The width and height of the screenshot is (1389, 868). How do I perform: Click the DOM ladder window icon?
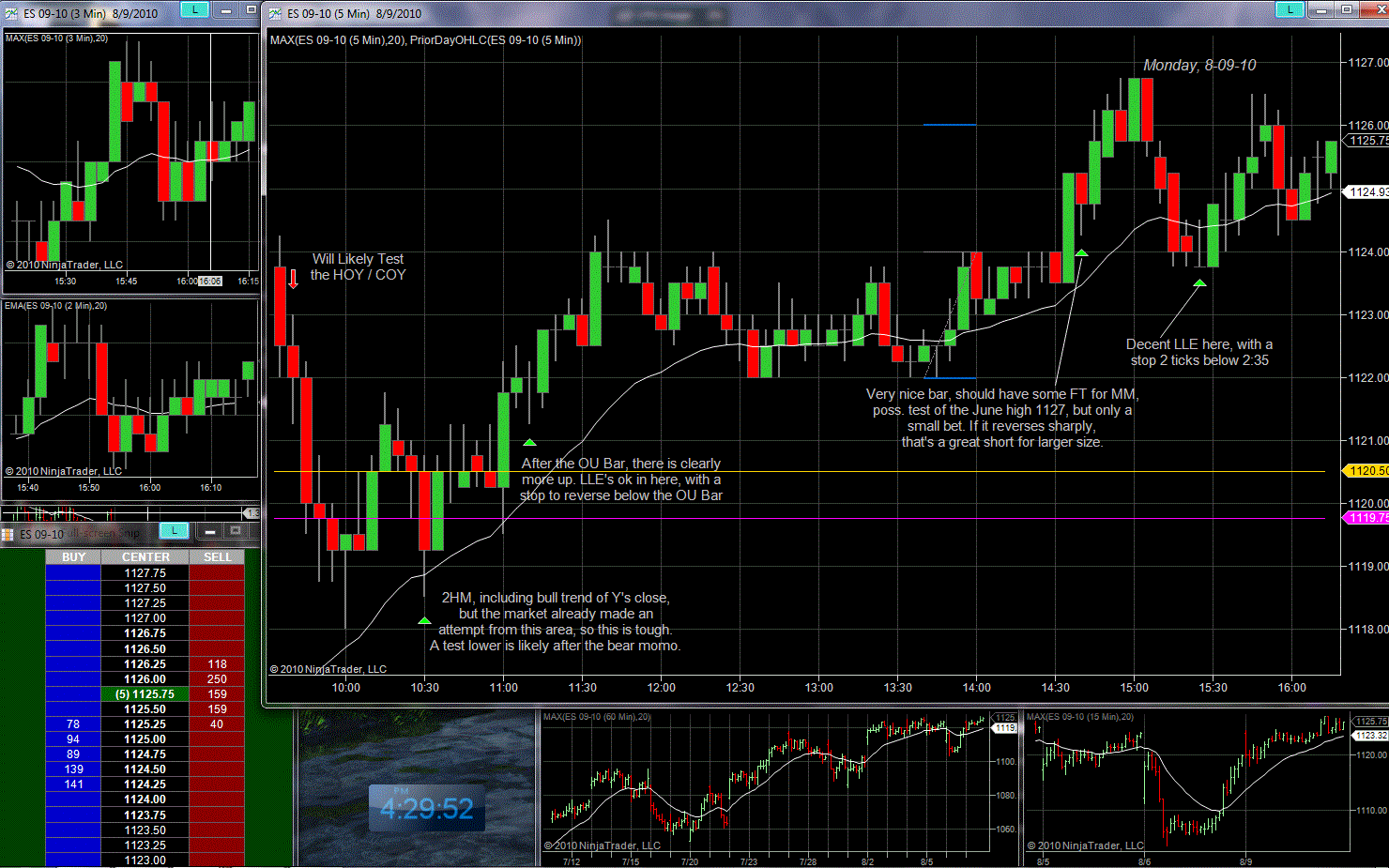click(8, 534)
